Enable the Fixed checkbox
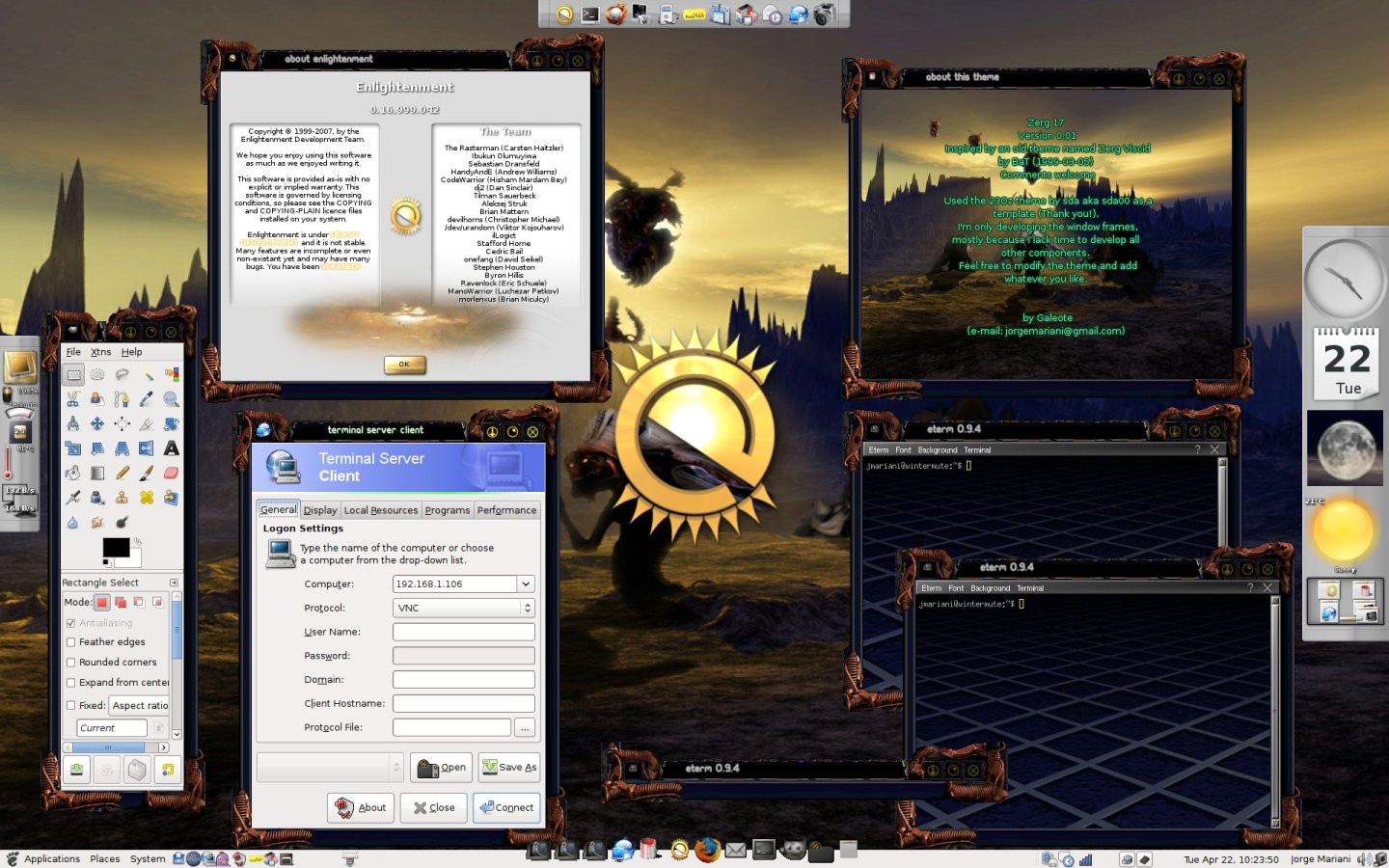 [70, 705]
